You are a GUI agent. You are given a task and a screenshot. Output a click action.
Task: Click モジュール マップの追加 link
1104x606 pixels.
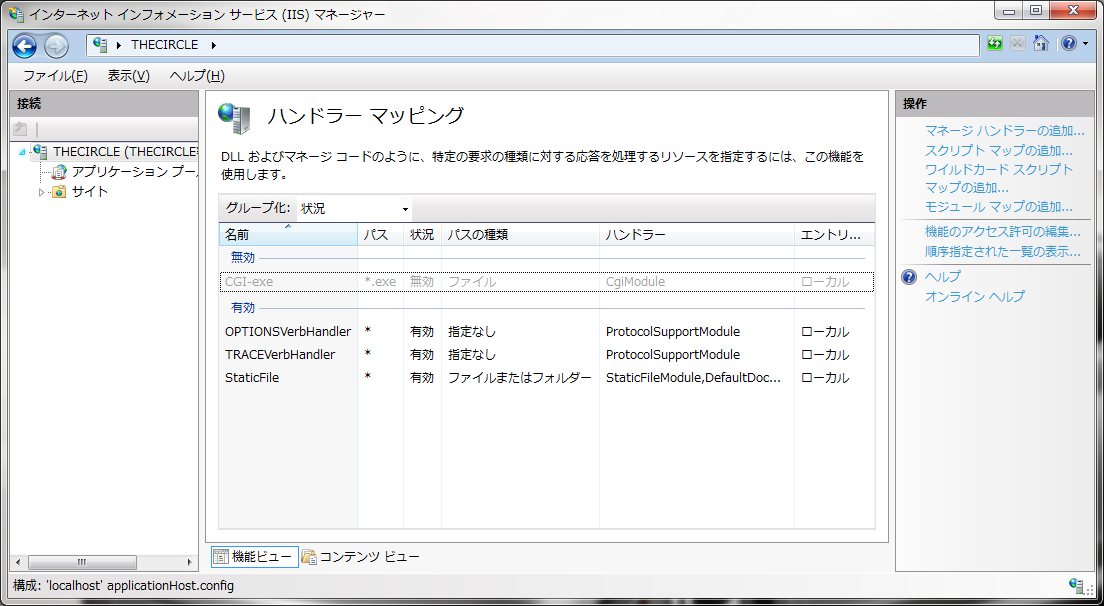[998, 207]
